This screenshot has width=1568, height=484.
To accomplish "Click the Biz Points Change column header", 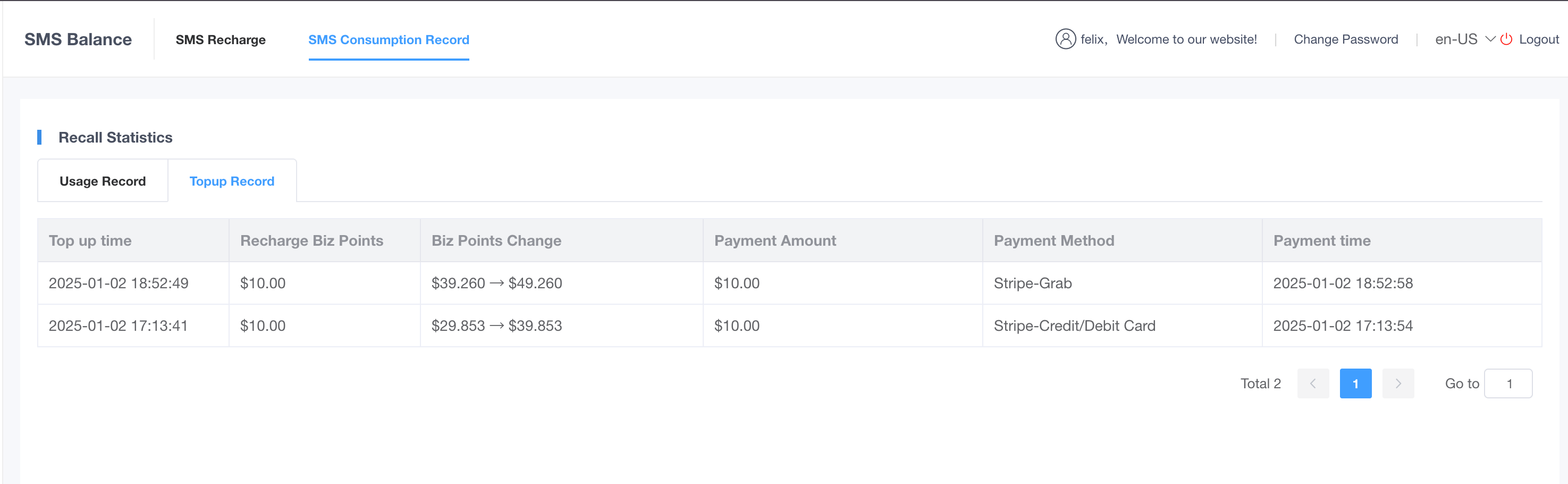I will [496, 240].
